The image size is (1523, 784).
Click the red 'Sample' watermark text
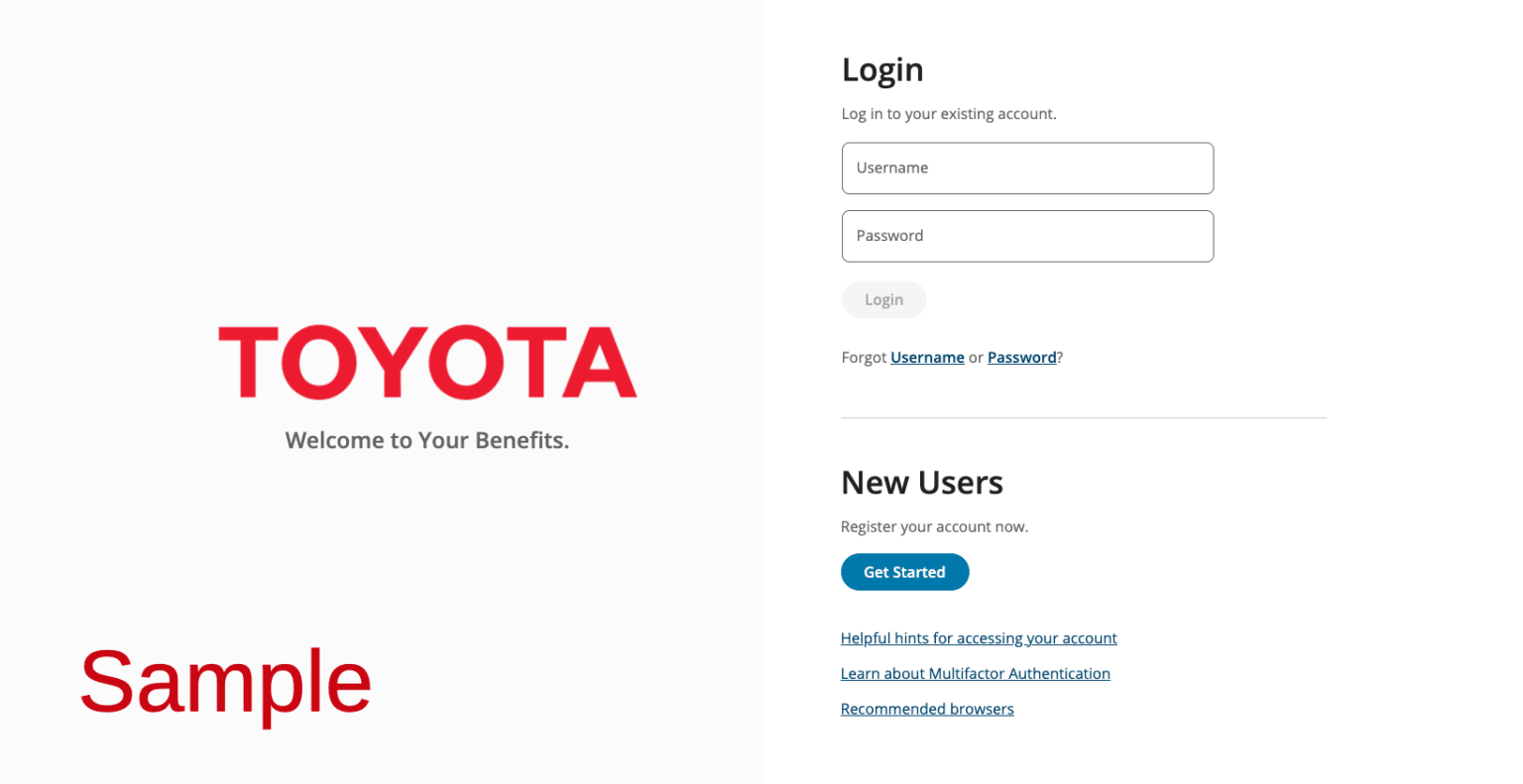click(x=226, y=681)
